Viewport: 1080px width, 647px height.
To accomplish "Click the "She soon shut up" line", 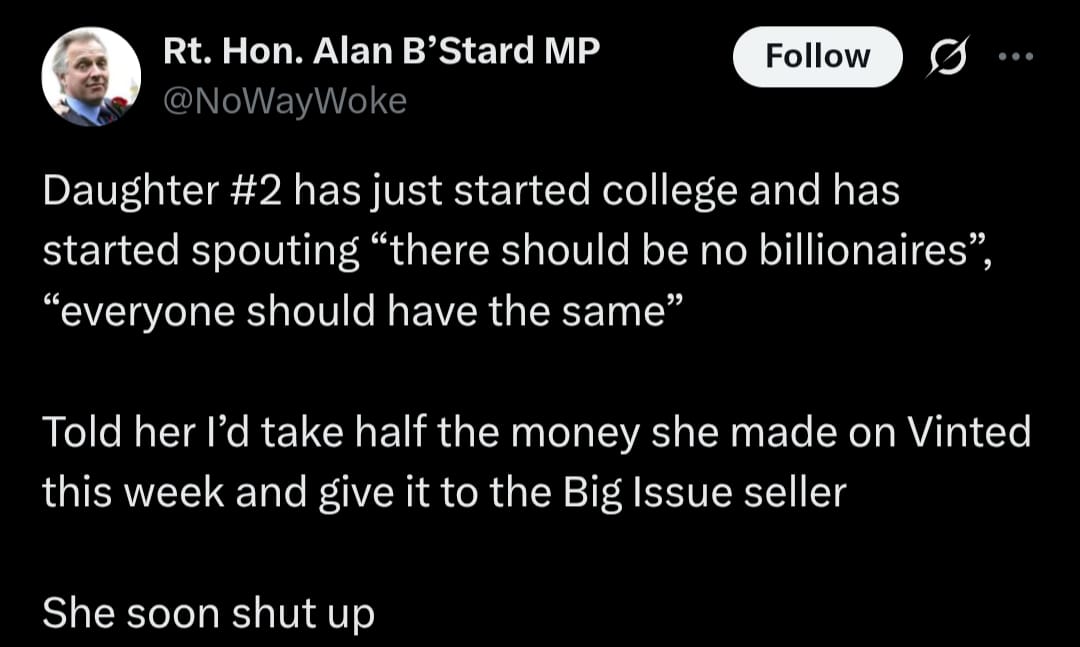I will coord(209,613).
